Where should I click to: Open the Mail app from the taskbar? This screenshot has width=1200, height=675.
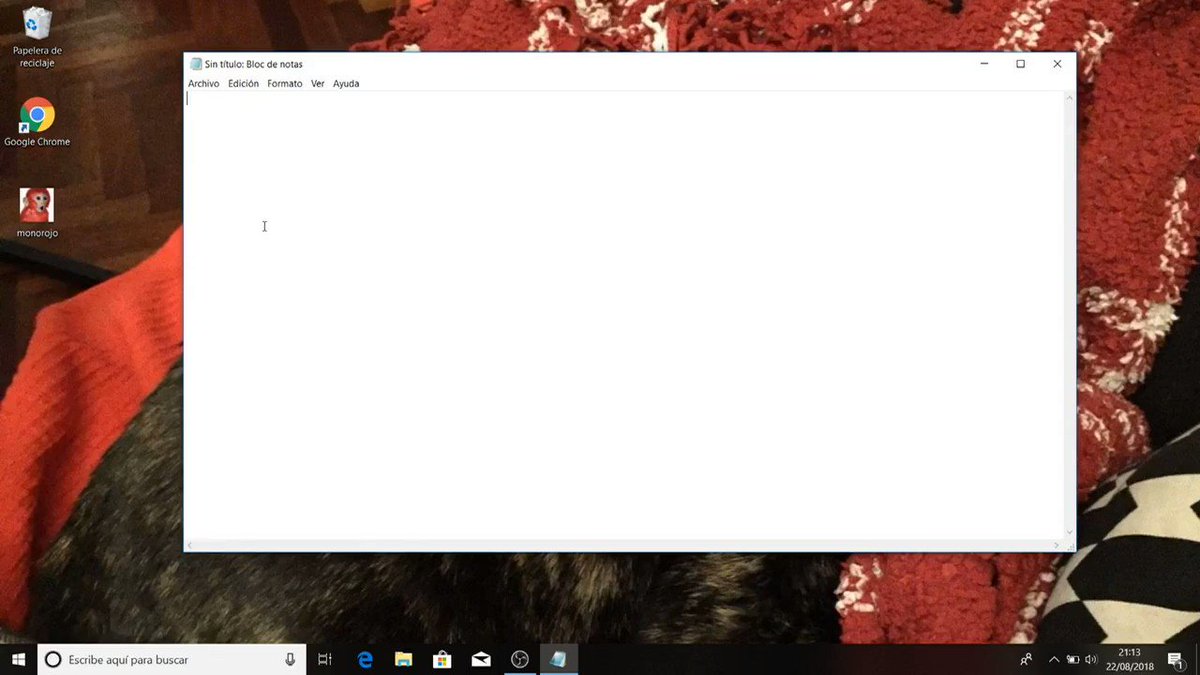click(481, 659)
